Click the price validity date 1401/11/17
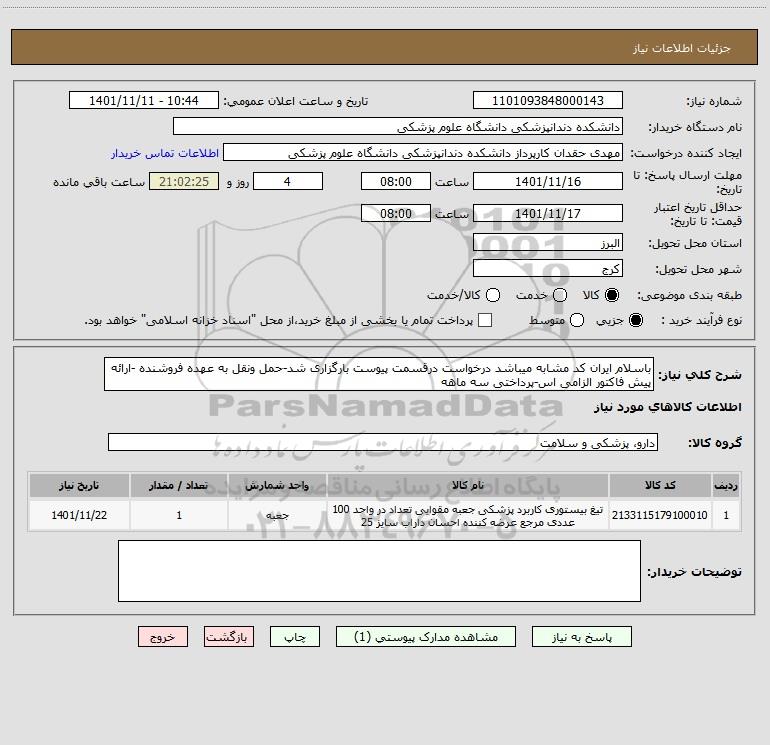Screen dimensions: 770x745 (x=548, y=213)
